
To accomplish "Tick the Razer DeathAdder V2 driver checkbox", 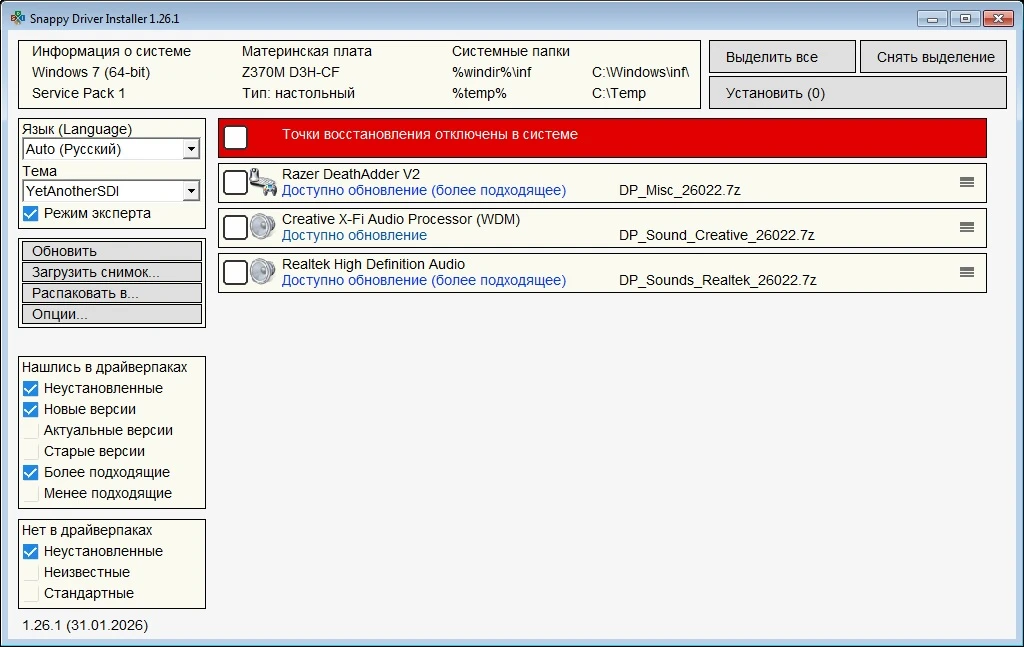I will 235,182.
